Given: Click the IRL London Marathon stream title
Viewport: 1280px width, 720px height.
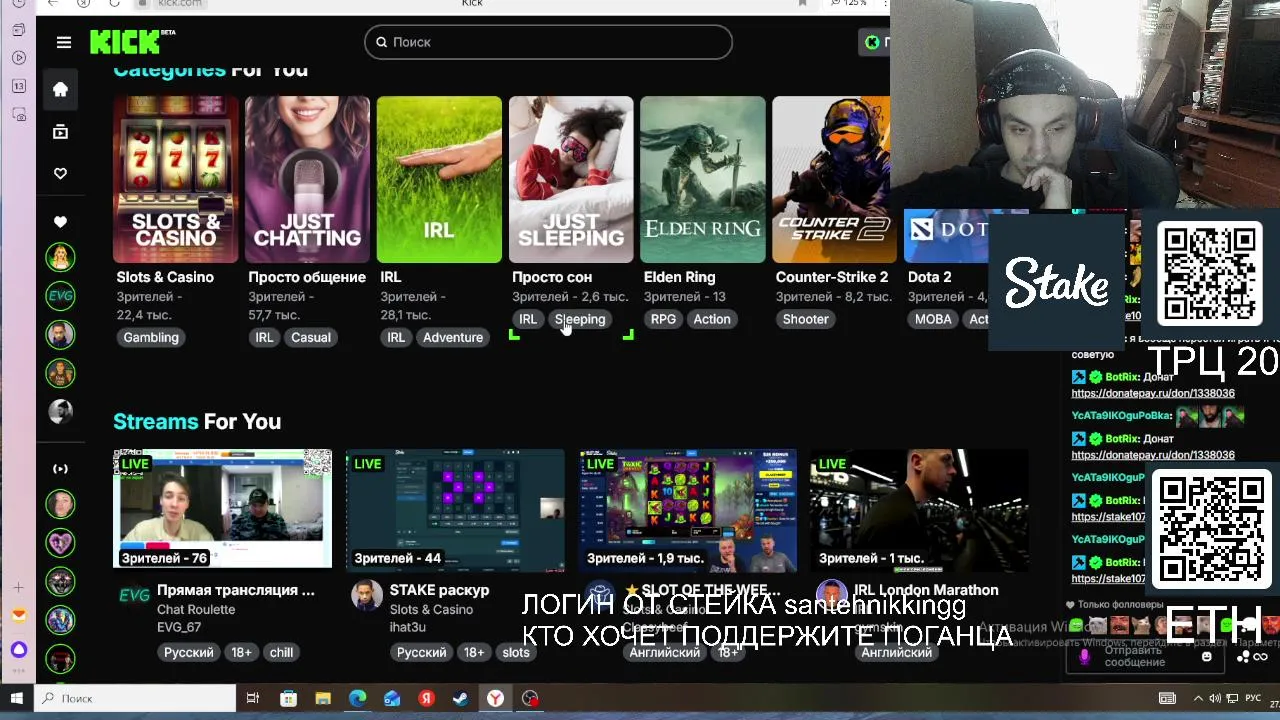Looking at the screenshot, I should pos(926,590).
